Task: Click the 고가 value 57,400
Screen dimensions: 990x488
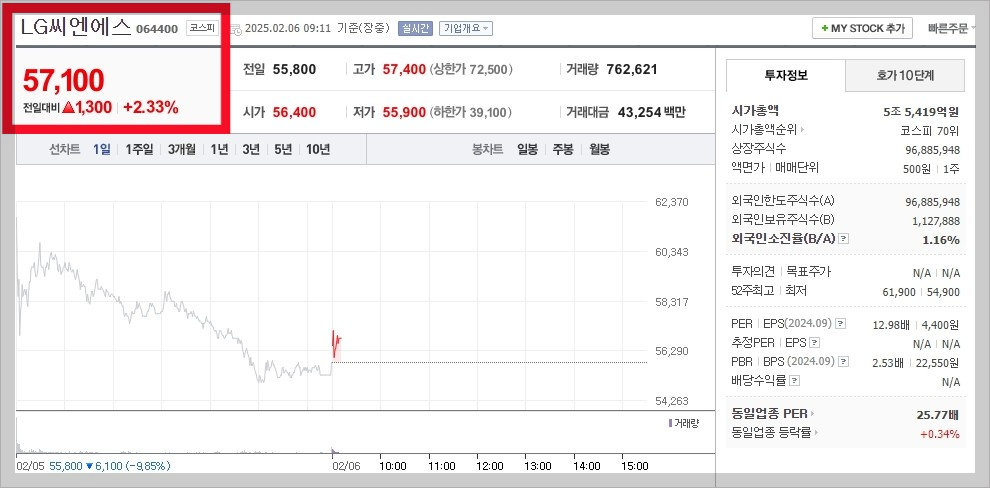Action: coord(404,69)
